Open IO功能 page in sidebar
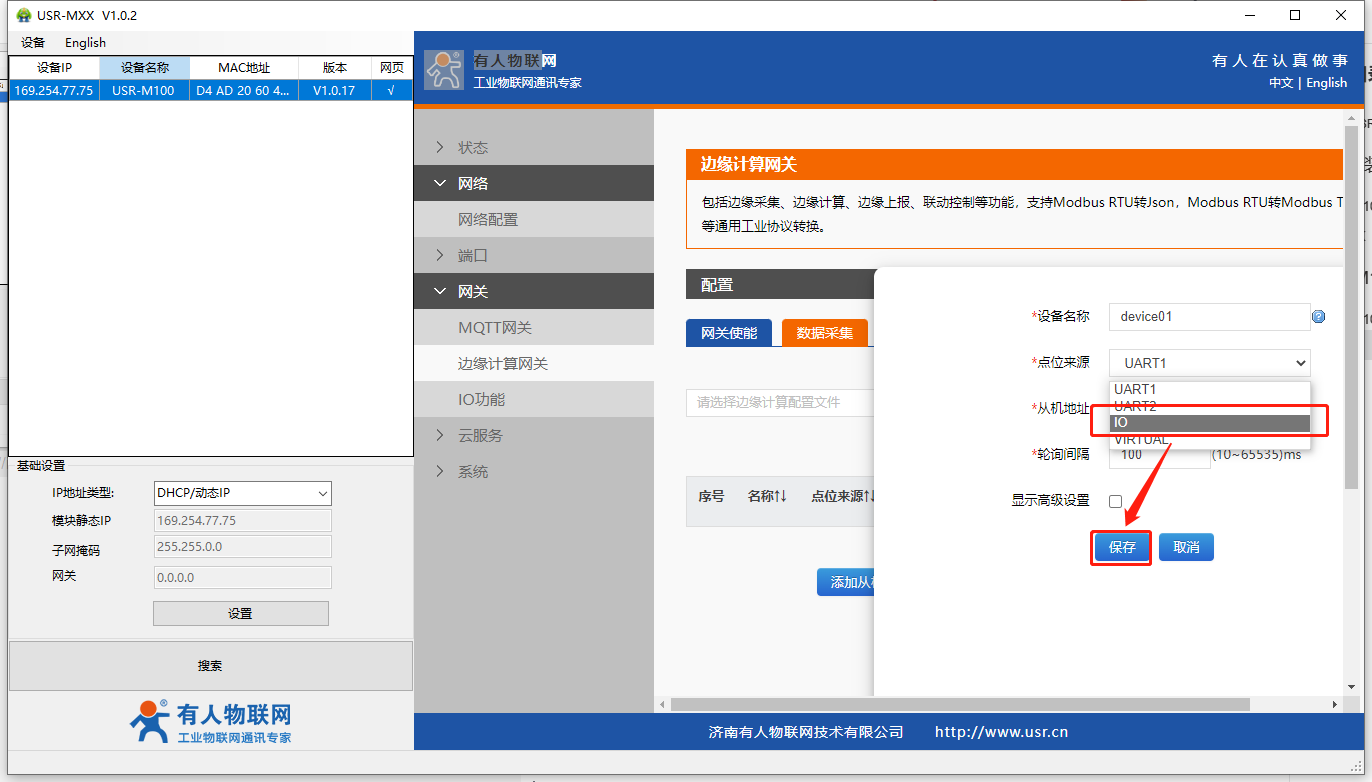 (534, 399)
